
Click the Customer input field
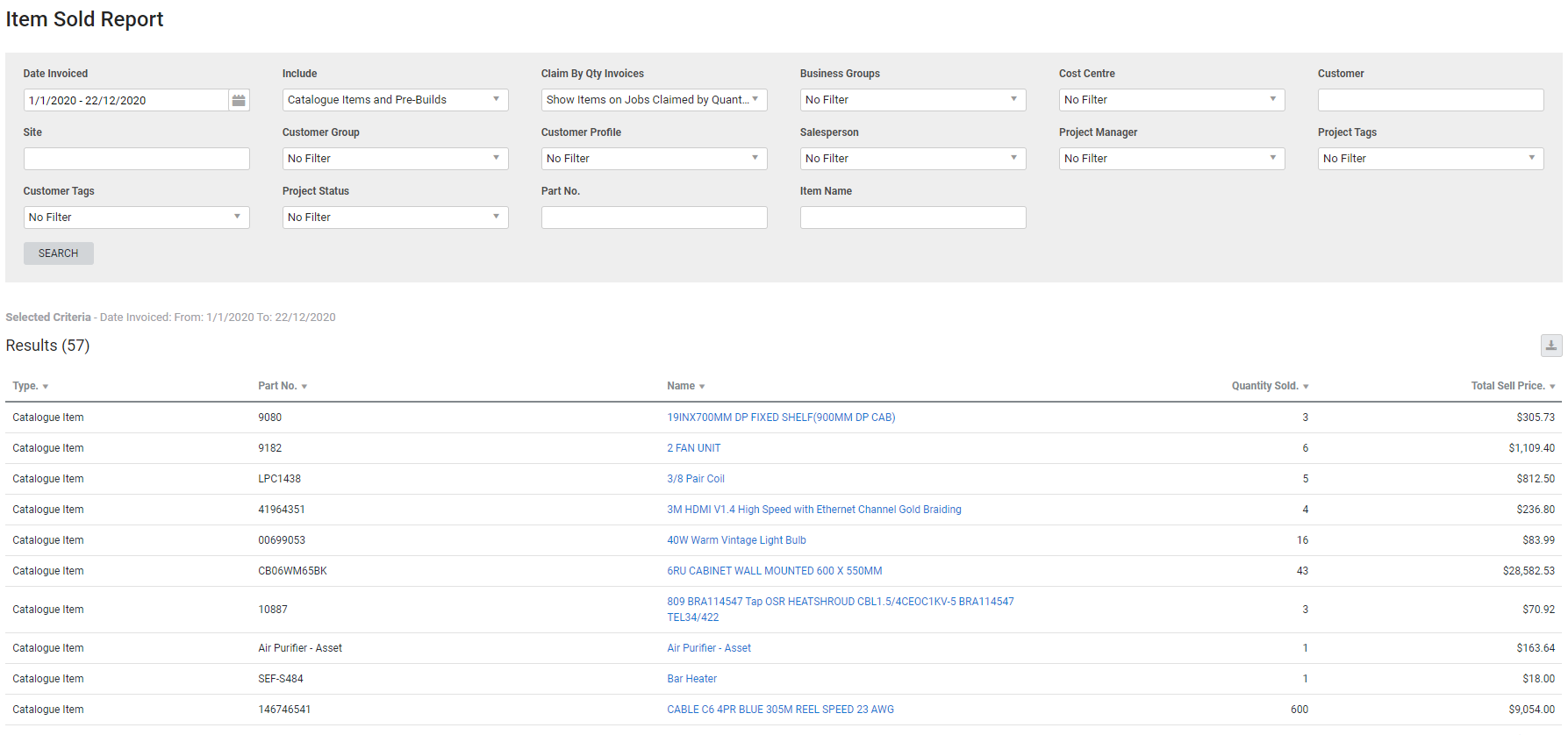1430,100
